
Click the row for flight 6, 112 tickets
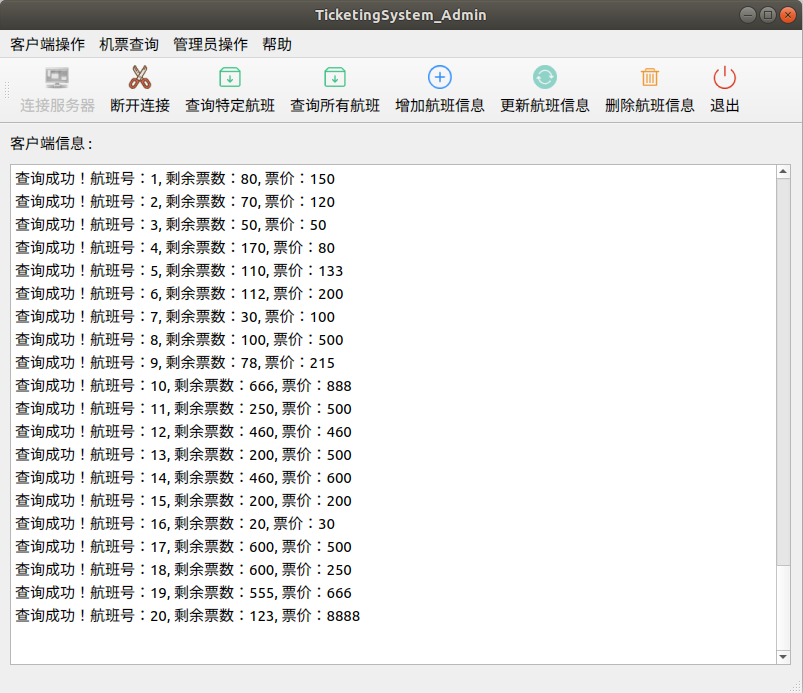[179, 294]
